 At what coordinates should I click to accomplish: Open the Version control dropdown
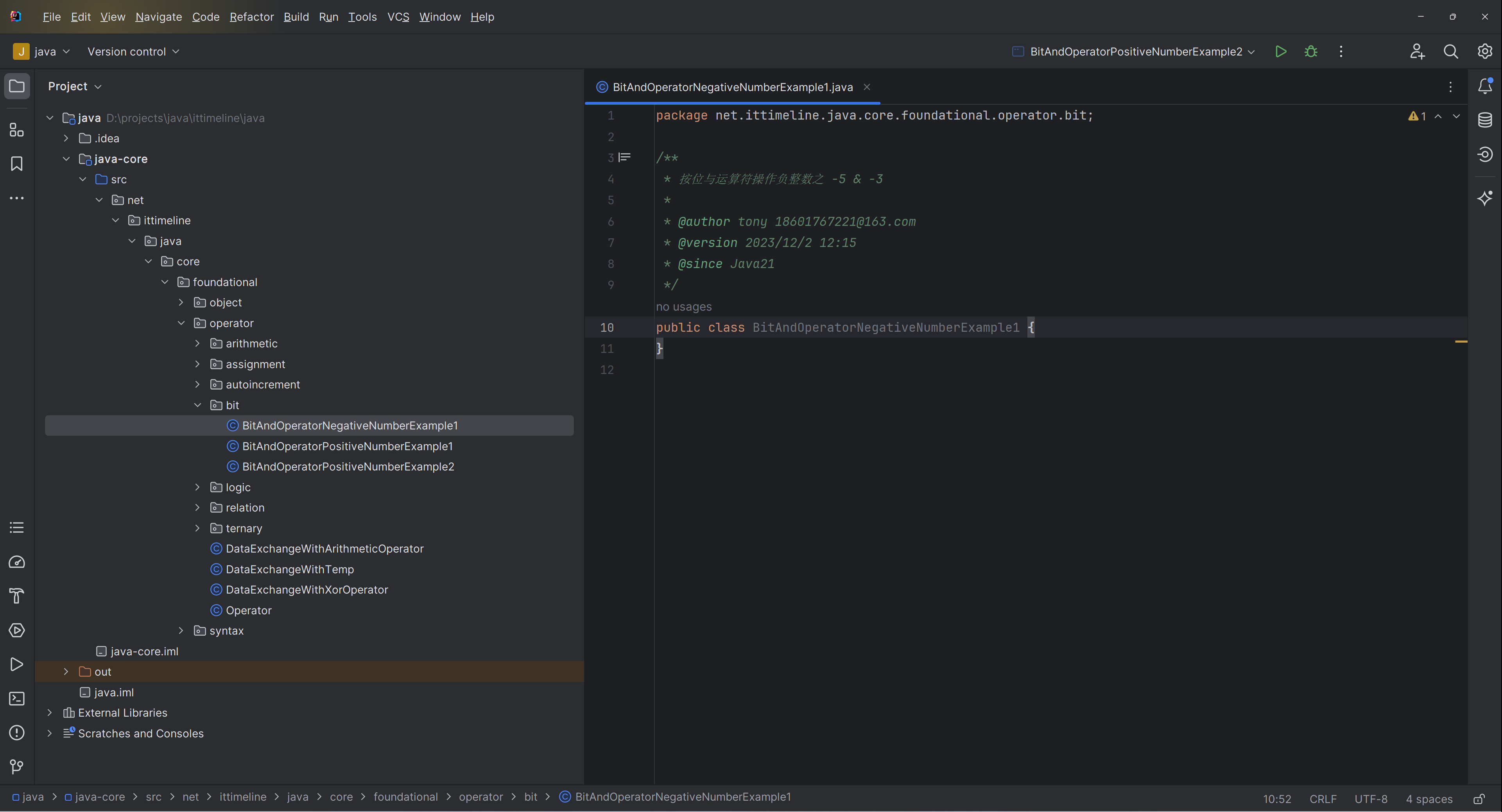(133, 51)
